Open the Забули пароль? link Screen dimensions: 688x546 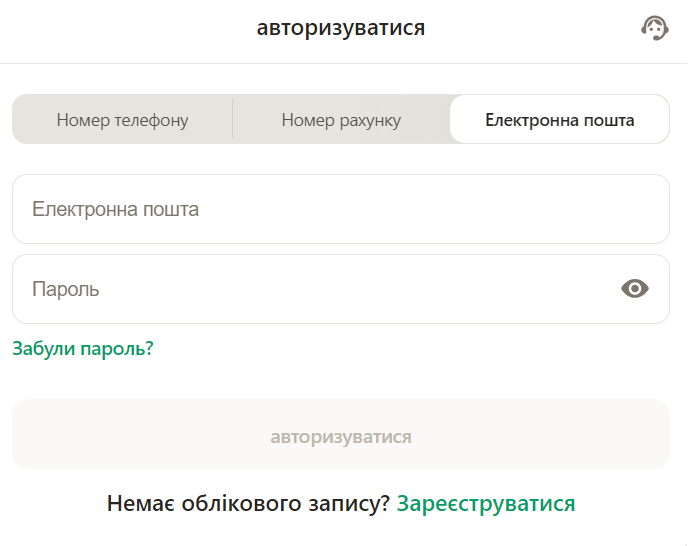point(82,348)
